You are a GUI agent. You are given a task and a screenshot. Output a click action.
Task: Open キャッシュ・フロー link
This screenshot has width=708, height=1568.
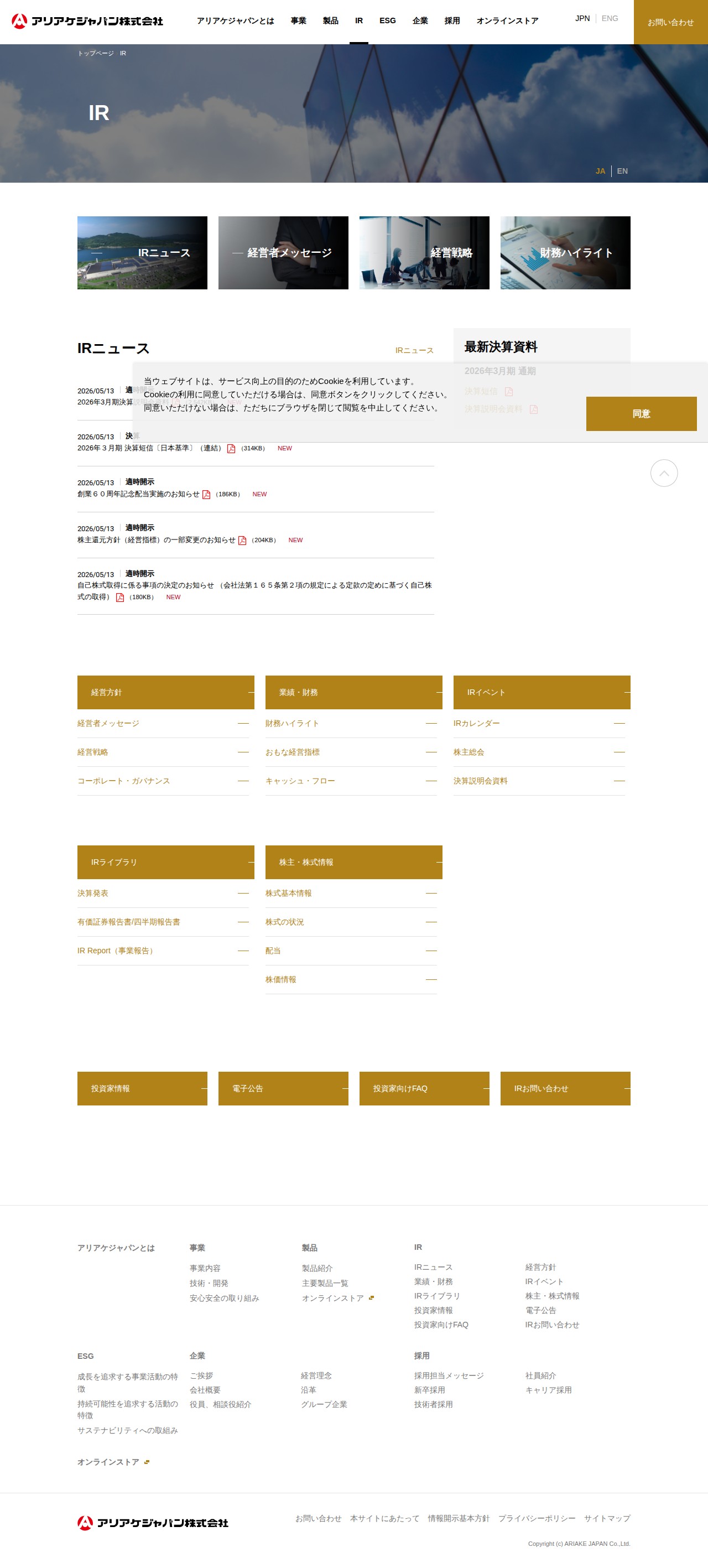351,781
